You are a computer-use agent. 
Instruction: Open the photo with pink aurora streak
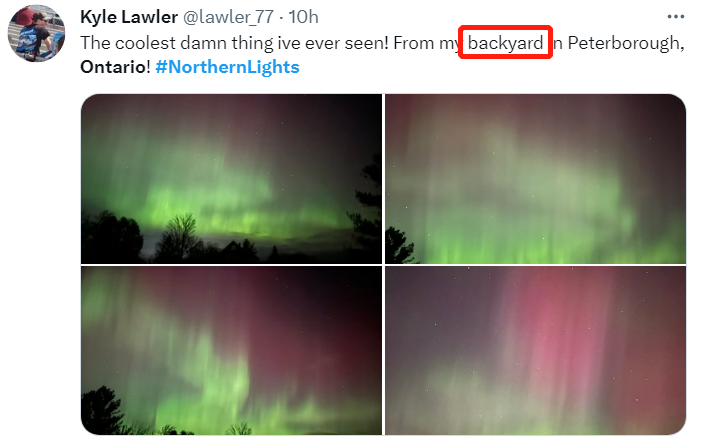tap(535, 350)
